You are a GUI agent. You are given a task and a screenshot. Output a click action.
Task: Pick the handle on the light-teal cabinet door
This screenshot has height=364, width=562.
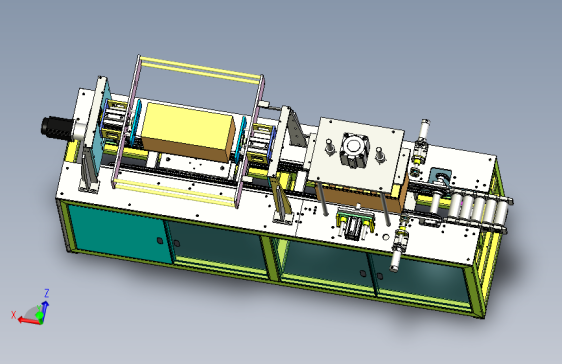click(x=160, y=240)
